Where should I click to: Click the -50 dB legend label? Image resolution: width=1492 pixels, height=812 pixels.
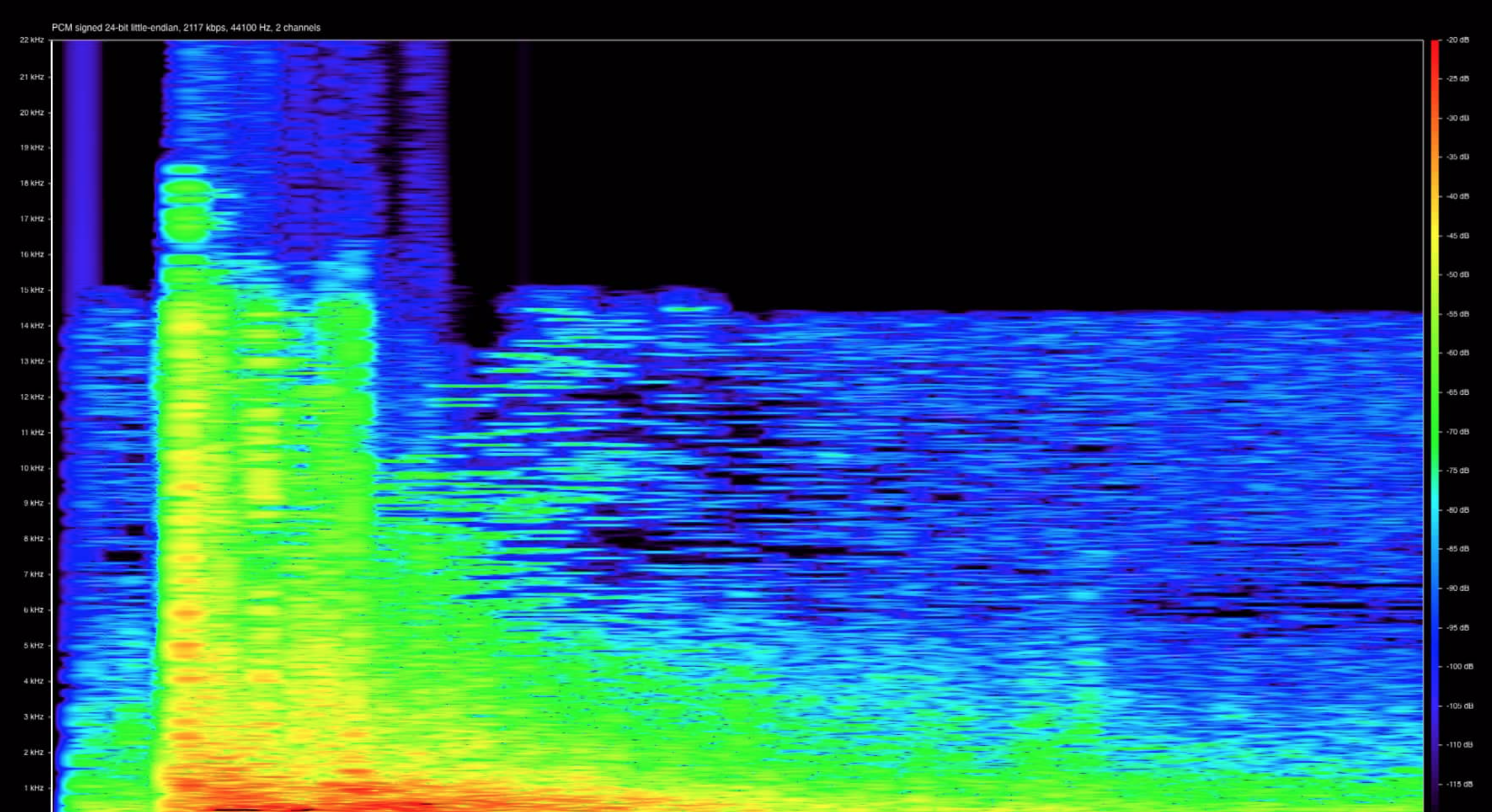(1457, 275)
